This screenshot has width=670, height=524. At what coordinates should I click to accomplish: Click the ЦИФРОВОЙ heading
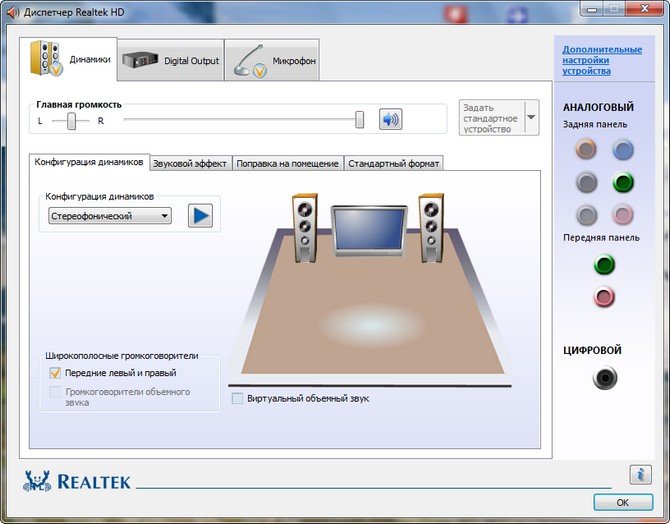[x=592, y=350]
